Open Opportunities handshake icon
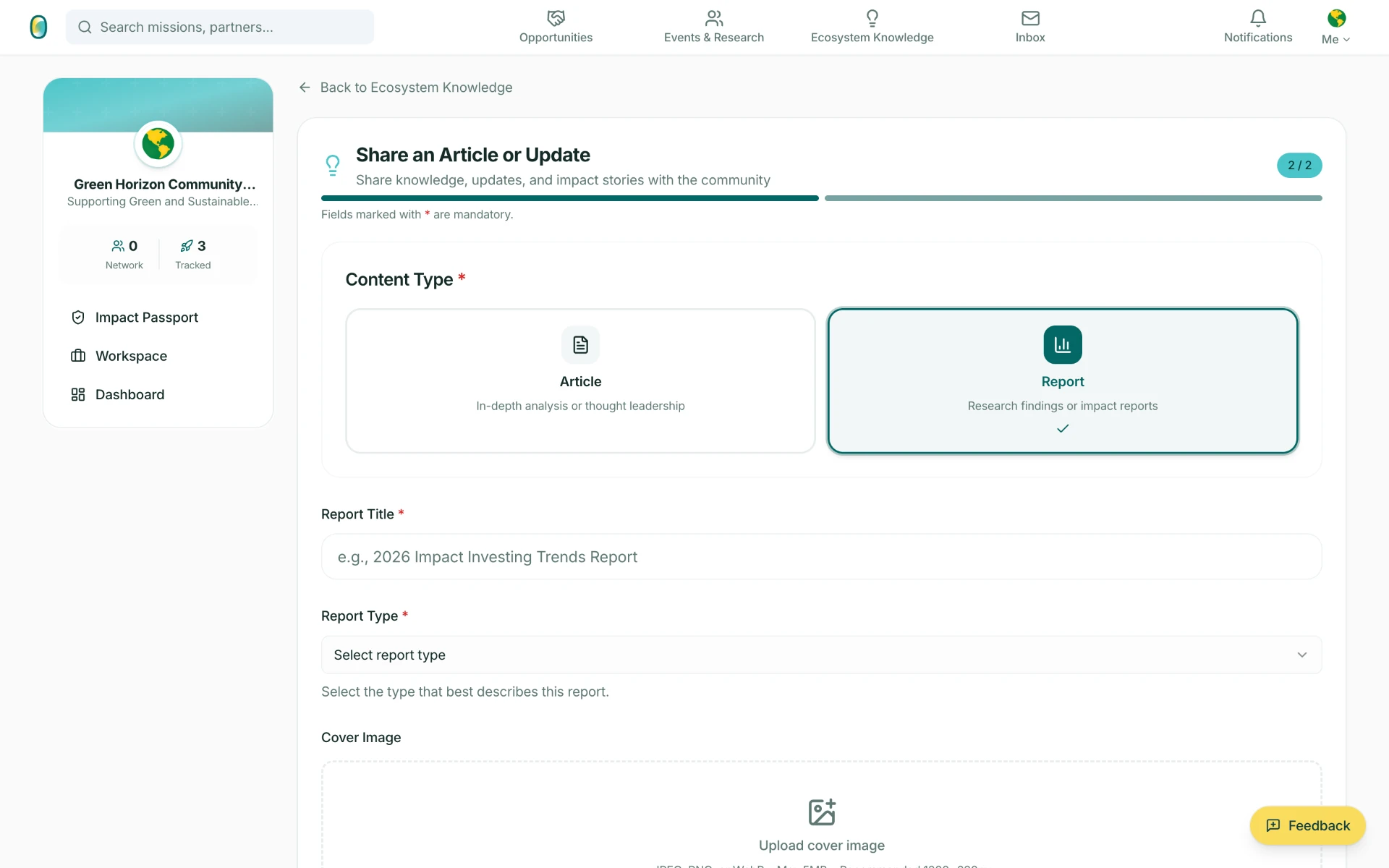Viewport: 1389px width, 868px height. click(556, 17)
